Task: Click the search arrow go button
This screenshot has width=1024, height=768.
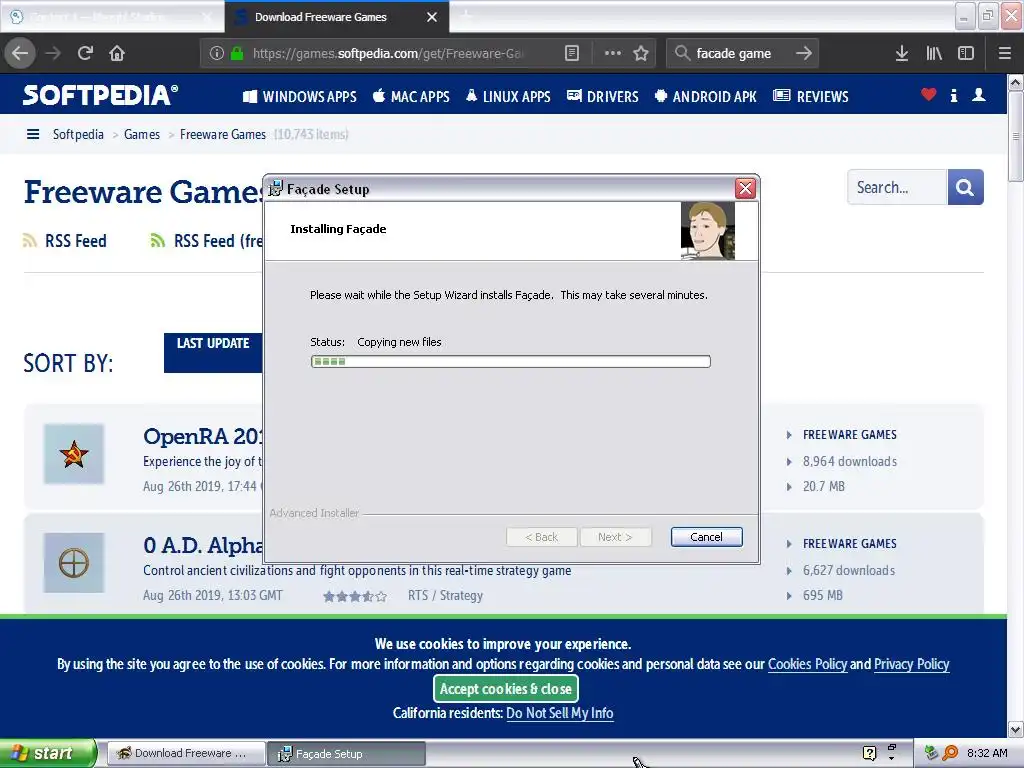Action: point(804,53)
